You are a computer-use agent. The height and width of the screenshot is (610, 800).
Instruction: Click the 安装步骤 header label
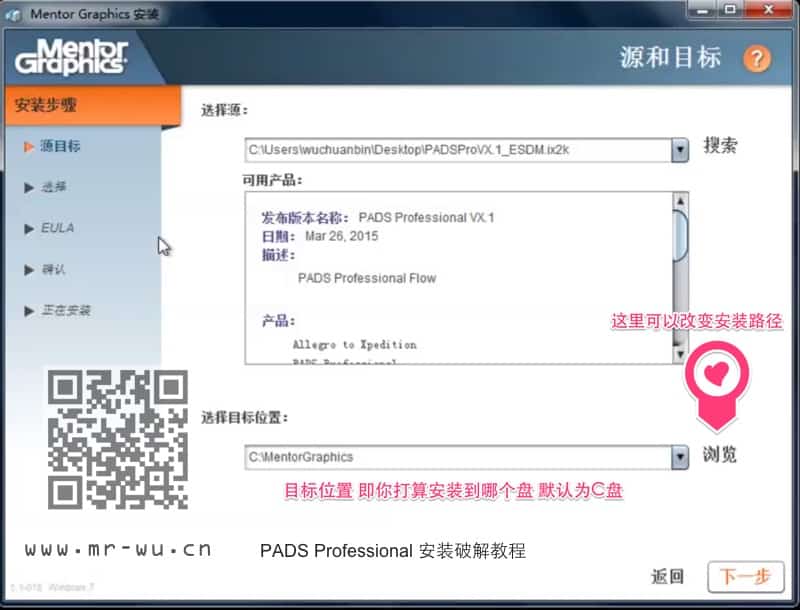point(45,105)
